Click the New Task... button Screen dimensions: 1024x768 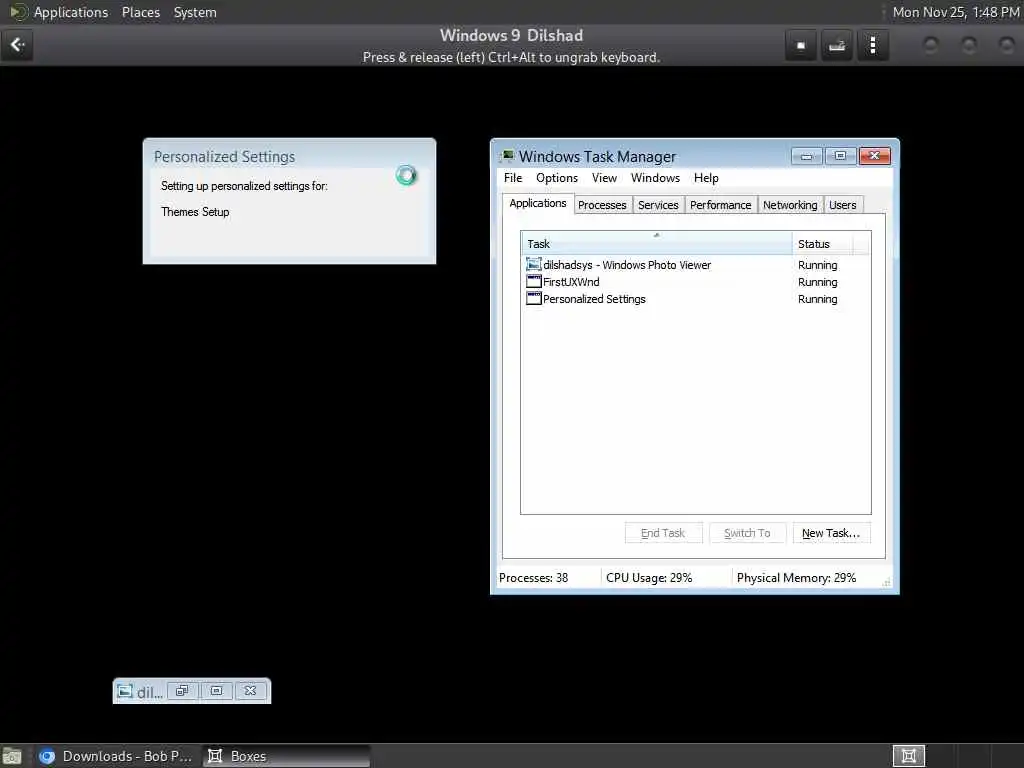(x=831, y=533)
